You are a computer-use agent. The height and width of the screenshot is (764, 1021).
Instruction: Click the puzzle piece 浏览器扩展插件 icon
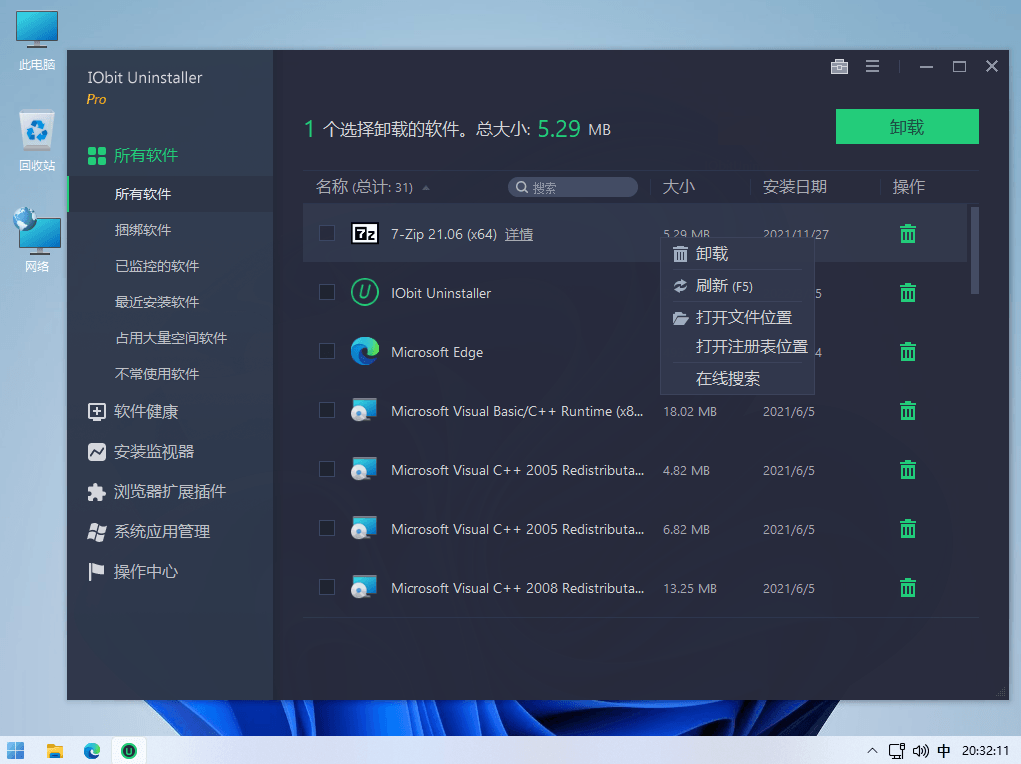point(96,492)
